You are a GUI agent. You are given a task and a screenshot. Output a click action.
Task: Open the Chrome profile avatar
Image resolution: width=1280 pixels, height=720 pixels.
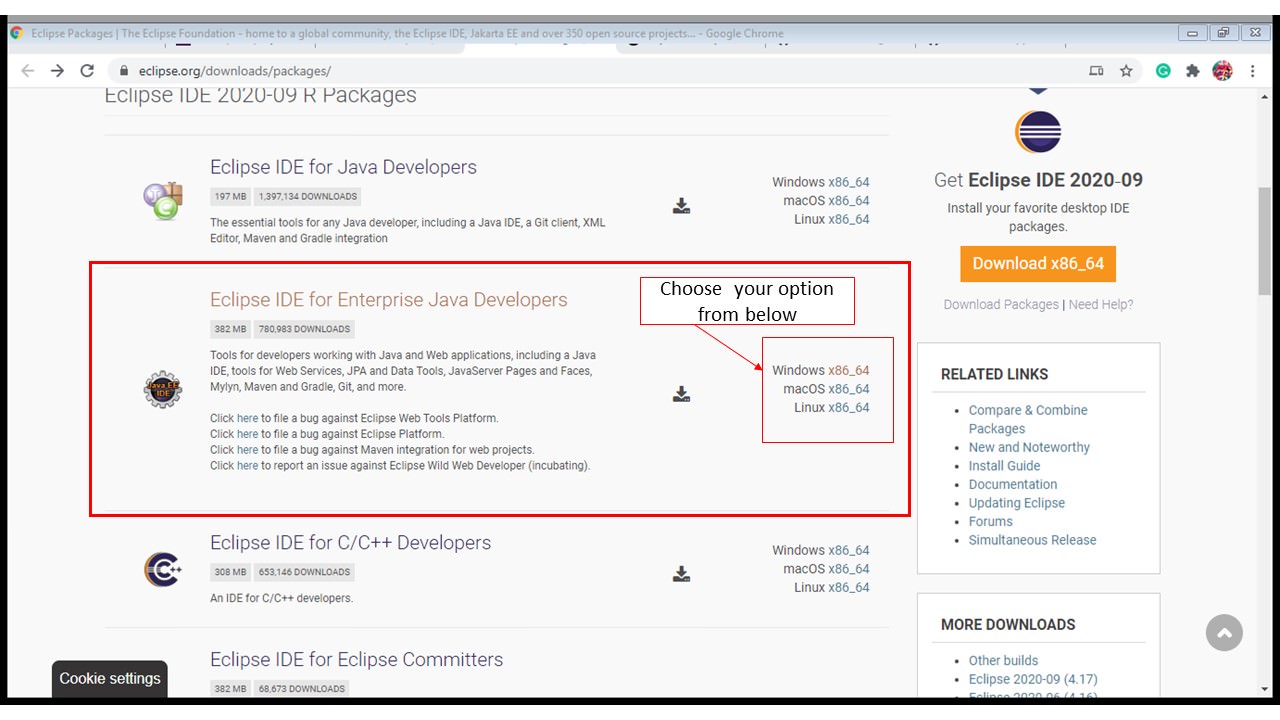[1222, 71]
